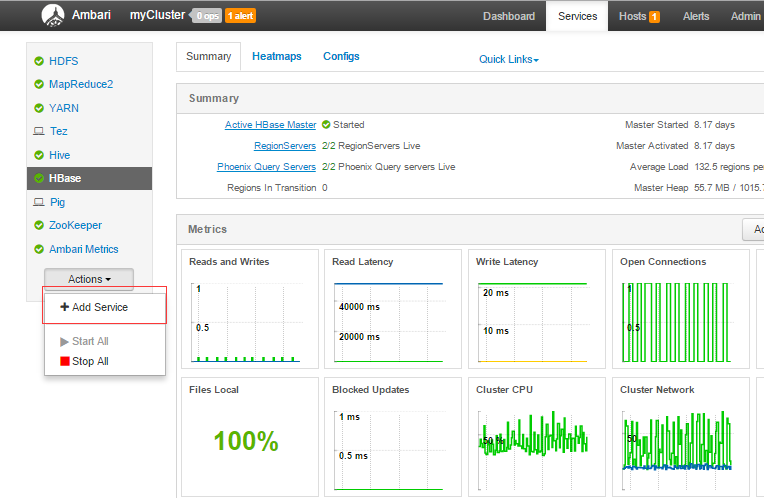Click the Active HBase Master started check icon
Screen dimensions: 764x498
coord(326,125)
